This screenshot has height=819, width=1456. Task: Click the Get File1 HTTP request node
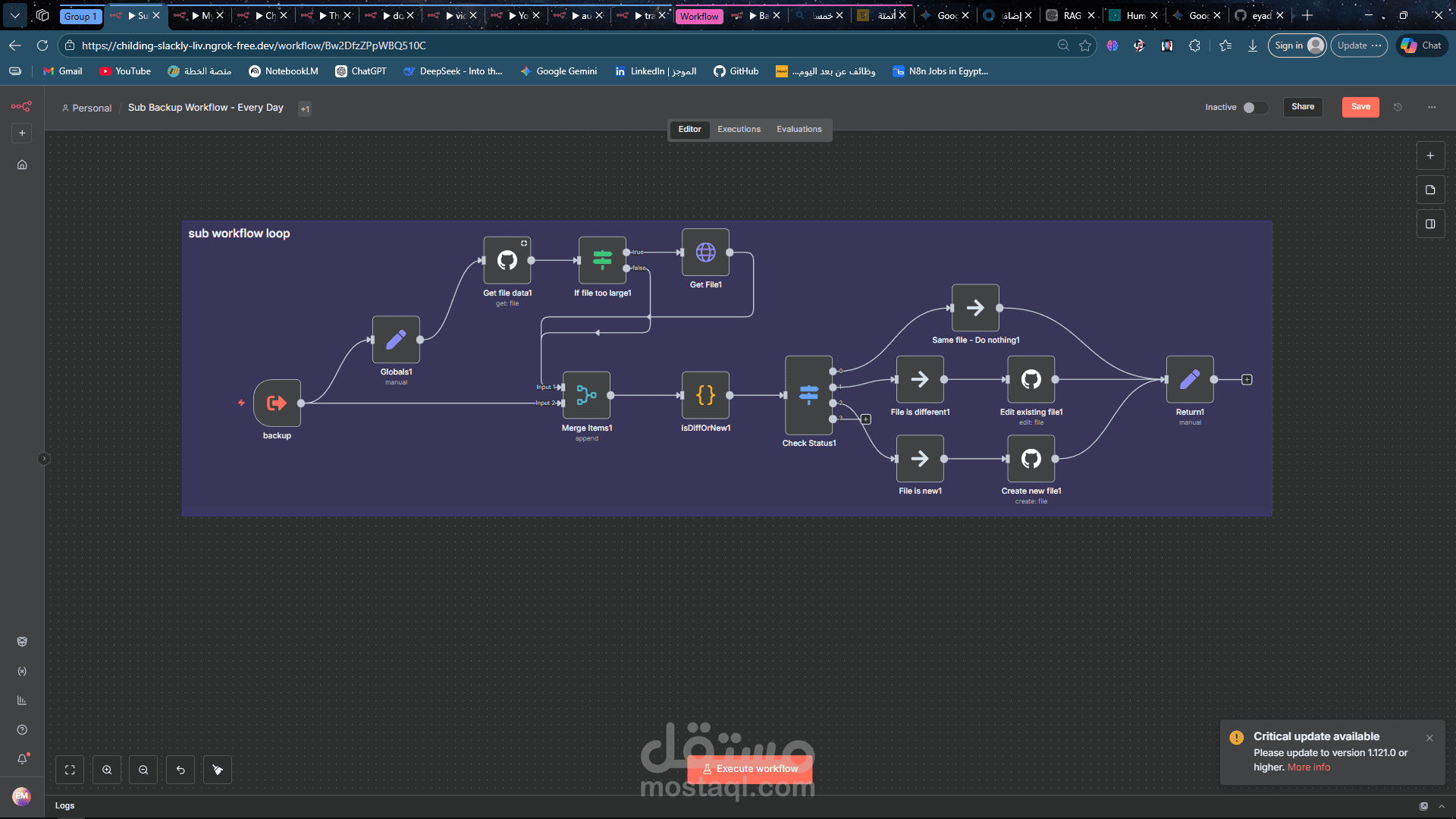click(x=705, y=253)
